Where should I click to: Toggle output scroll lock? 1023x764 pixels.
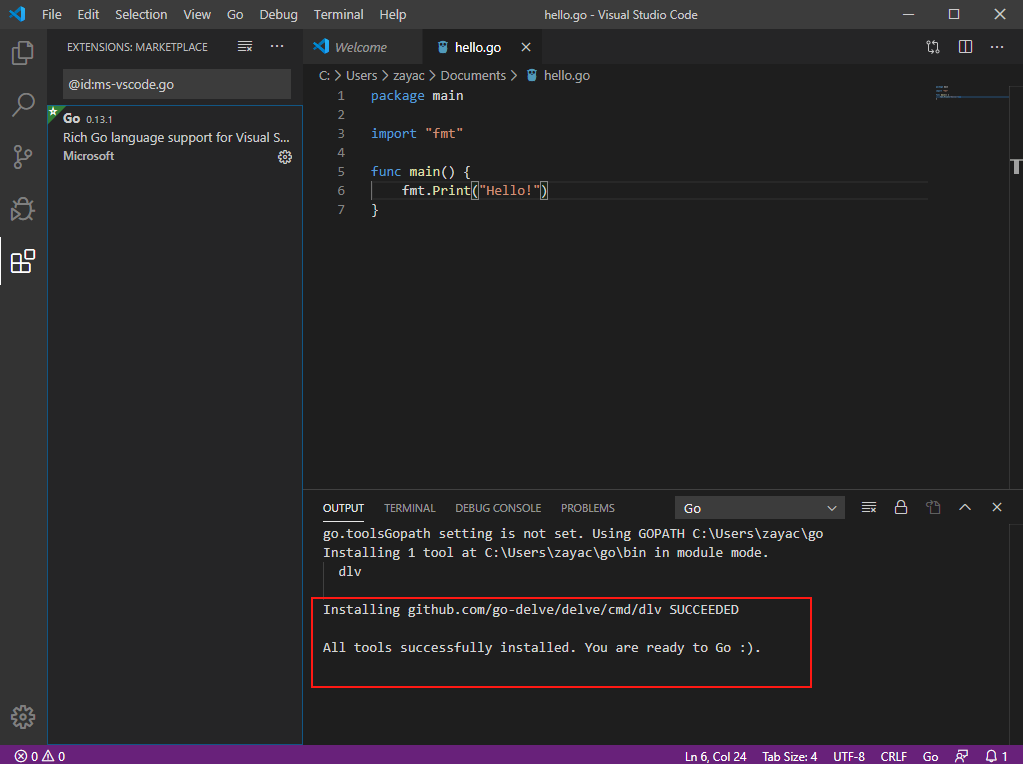tap(901, 508)
